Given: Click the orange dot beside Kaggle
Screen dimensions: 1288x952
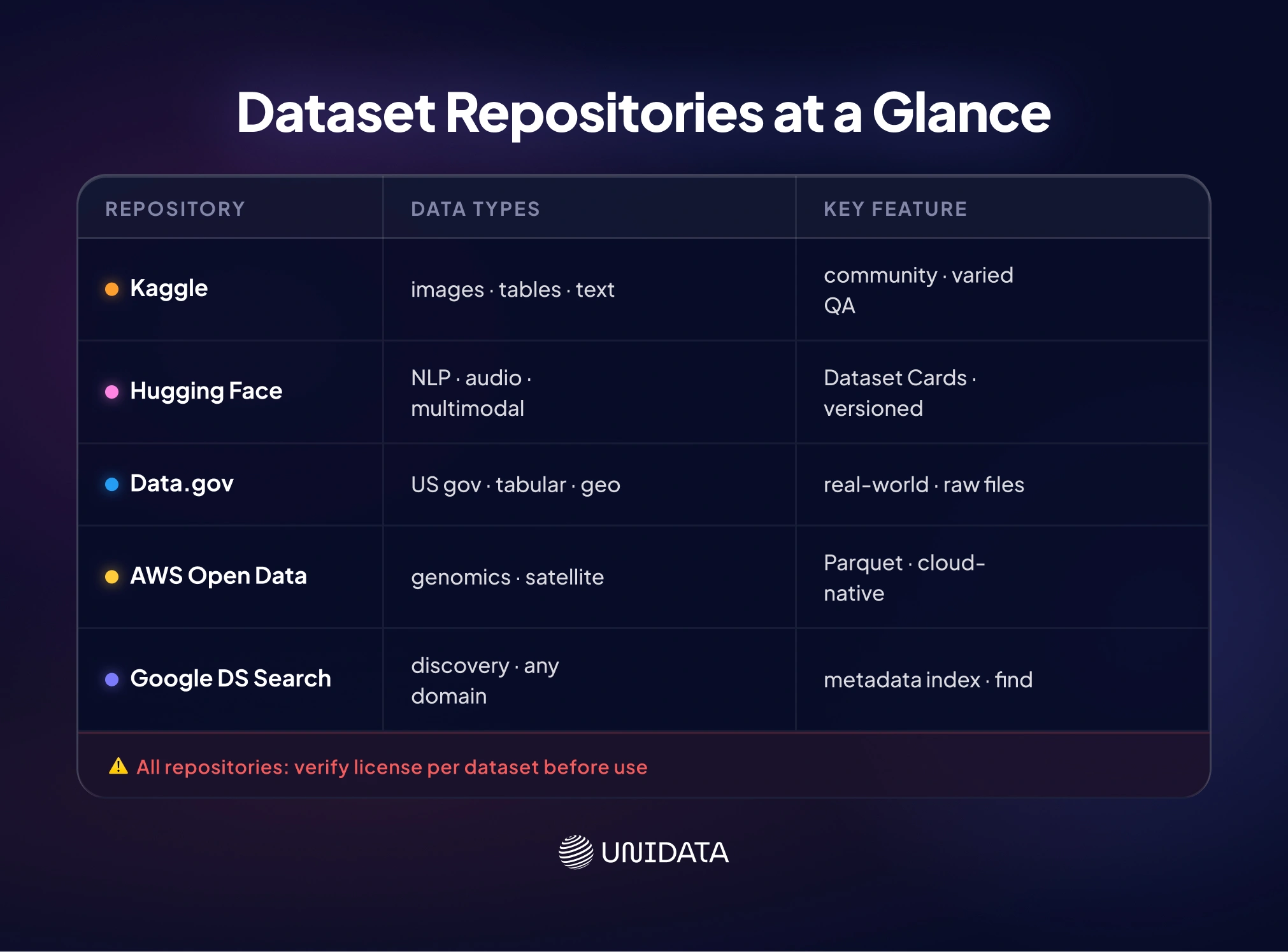Looking at the screenshot, I should click(111, 289).
